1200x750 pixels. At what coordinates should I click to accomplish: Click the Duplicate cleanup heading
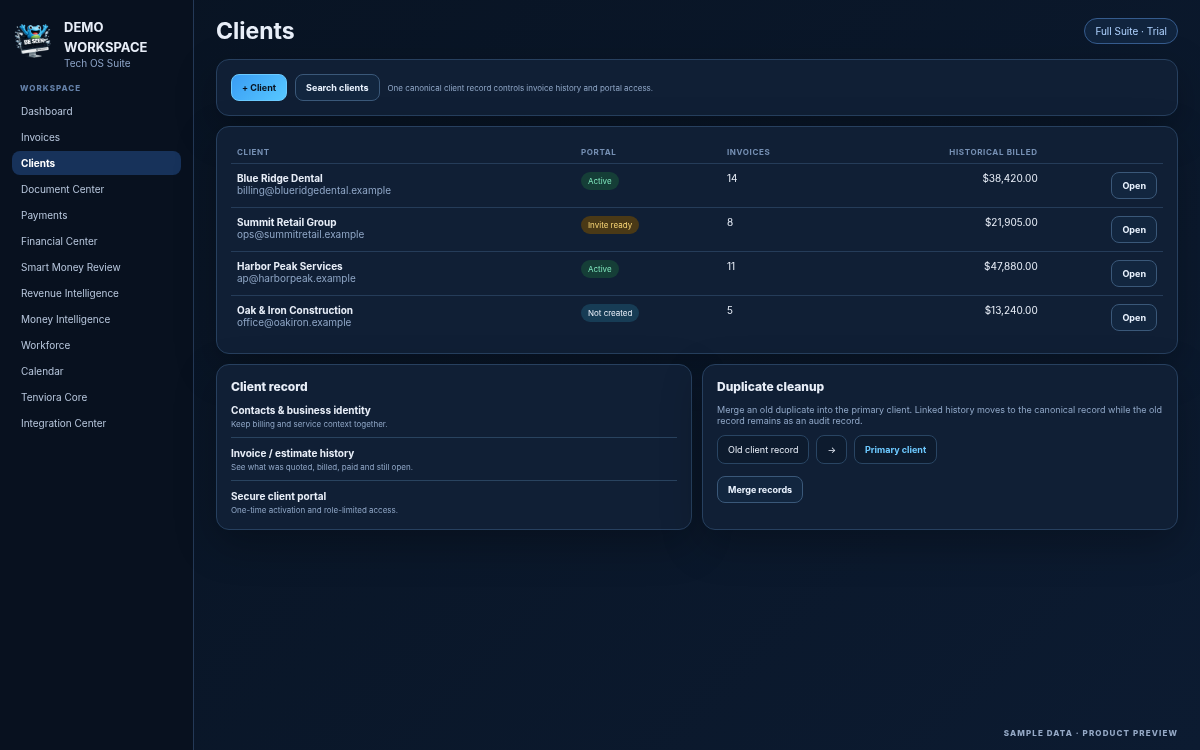pos(770,386)
